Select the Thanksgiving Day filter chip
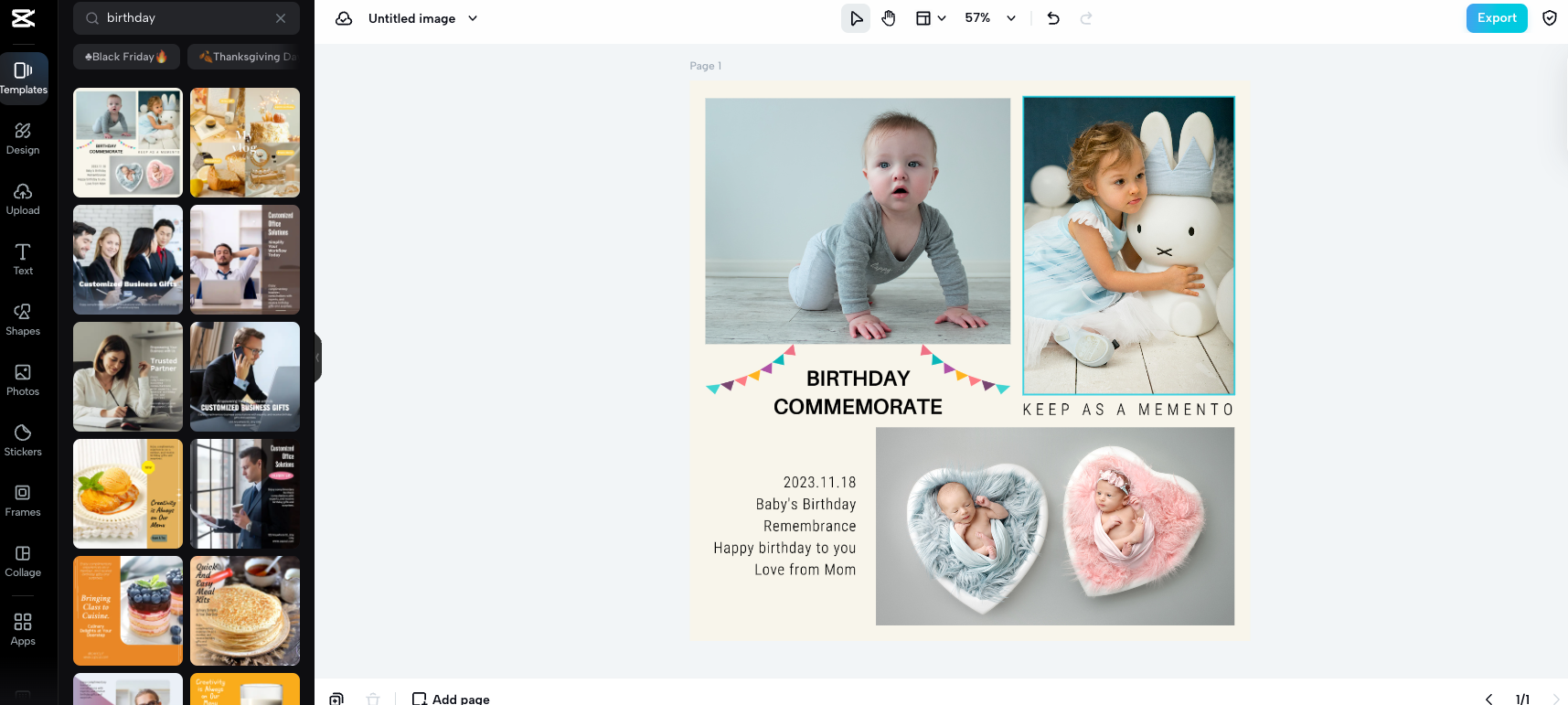Screen dimensions: 1568x705 [245, 57]
